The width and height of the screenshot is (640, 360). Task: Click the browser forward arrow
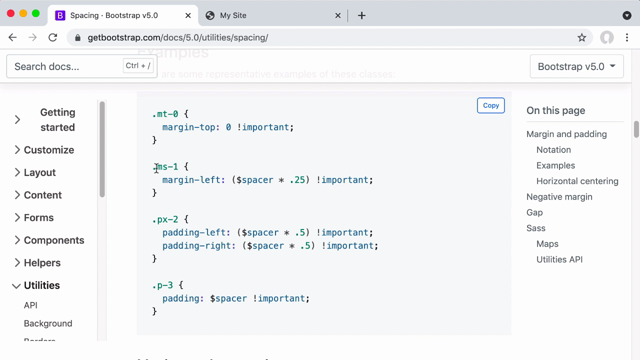pos(33,38)
